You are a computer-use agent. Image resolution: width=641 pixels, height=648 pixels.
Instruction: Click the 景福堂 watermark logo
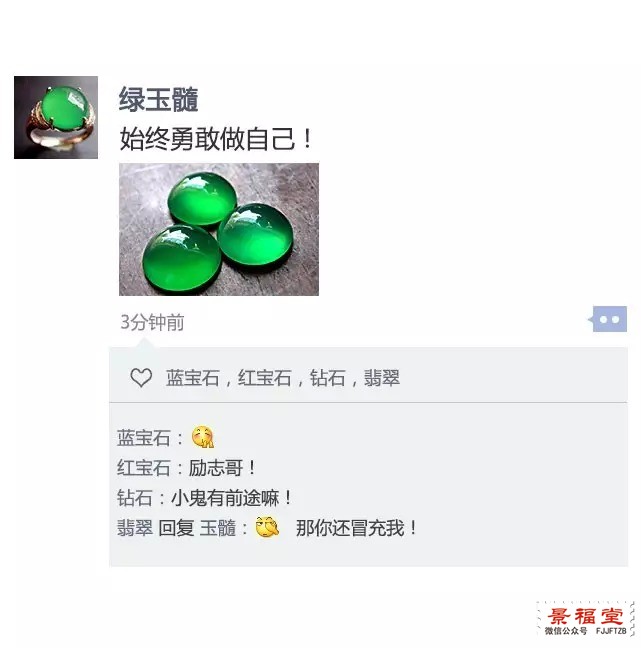pyautogui.click(x=586, y=619)
